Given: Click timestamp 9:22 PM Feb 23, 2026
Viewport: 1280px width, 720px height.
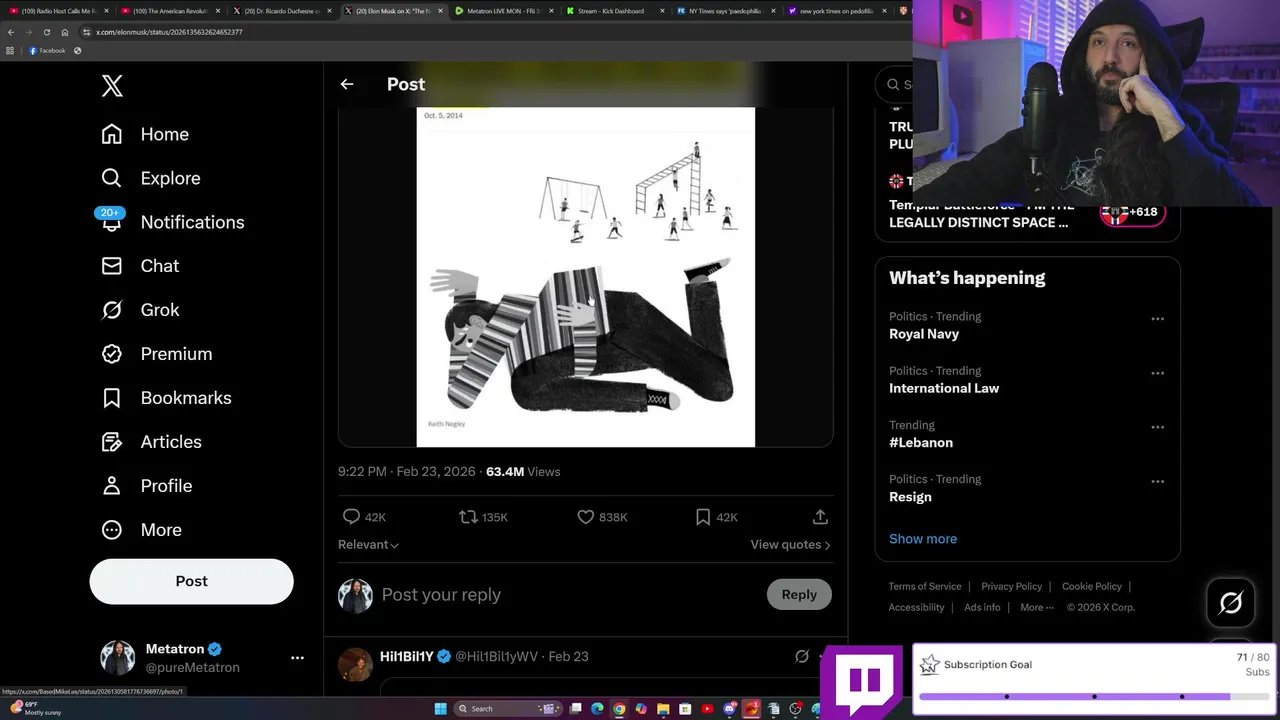Looking at the screenshot, I should coord(407,472).
